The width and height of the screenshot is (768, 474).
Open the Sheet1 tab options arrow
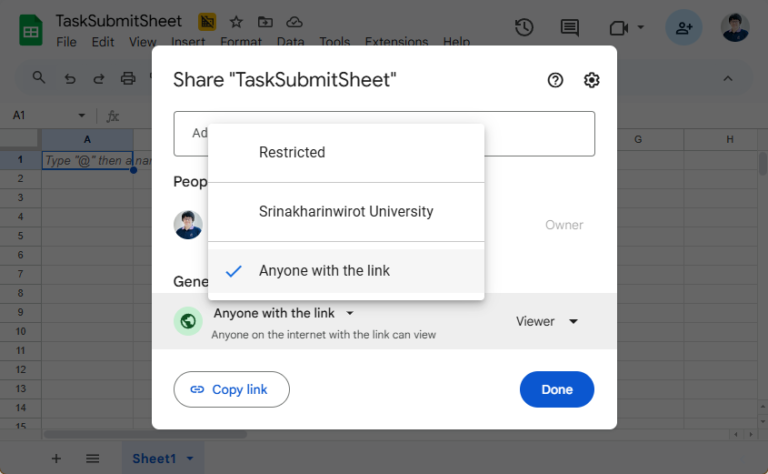190,459
